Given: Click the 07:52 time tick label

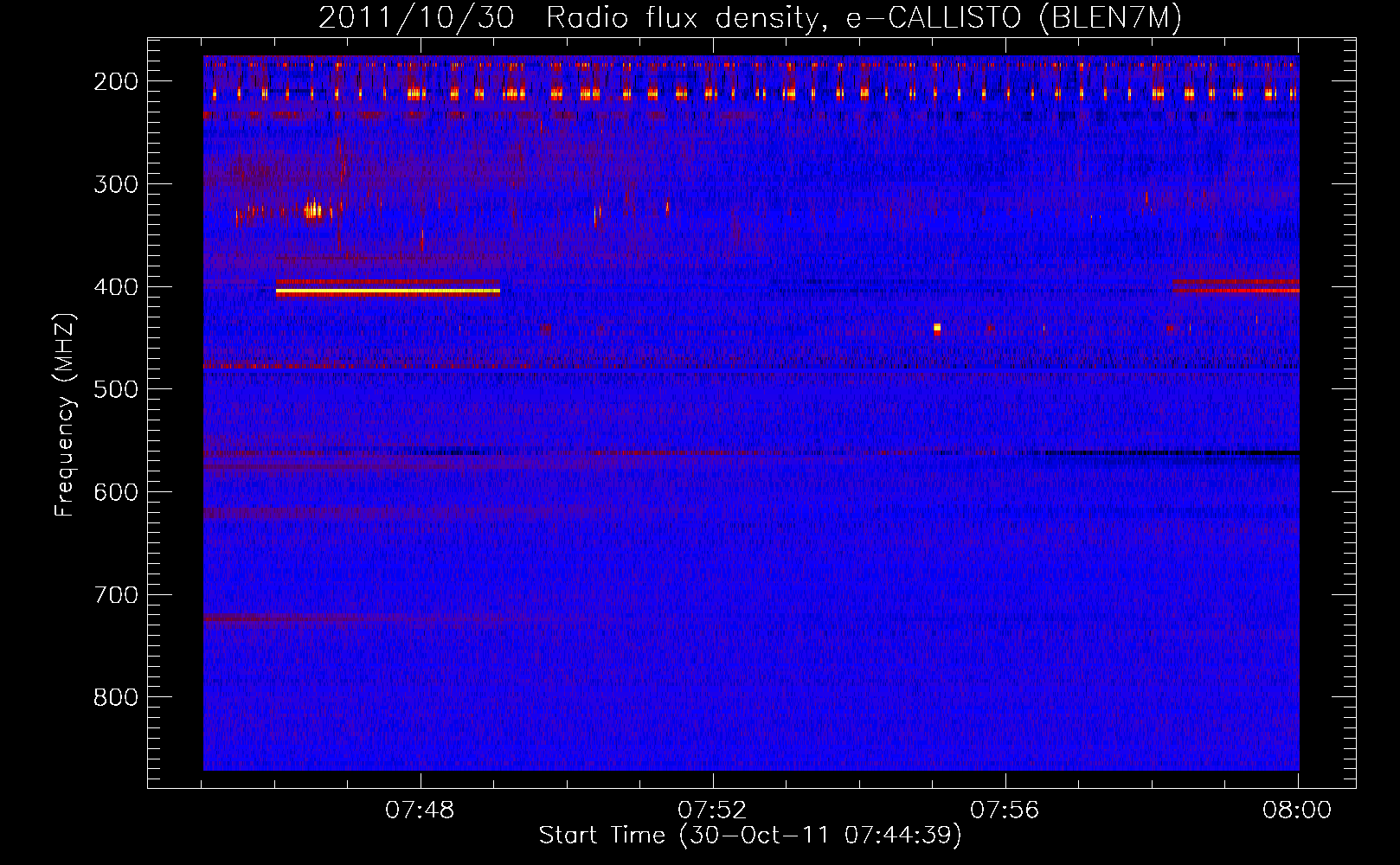Looking at the screenshot, I should click(712, 811).
